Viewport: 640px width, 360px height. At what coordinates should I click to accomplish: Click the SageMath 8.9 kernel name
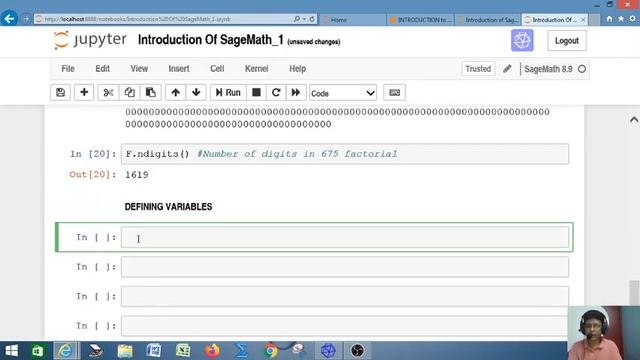548,69
